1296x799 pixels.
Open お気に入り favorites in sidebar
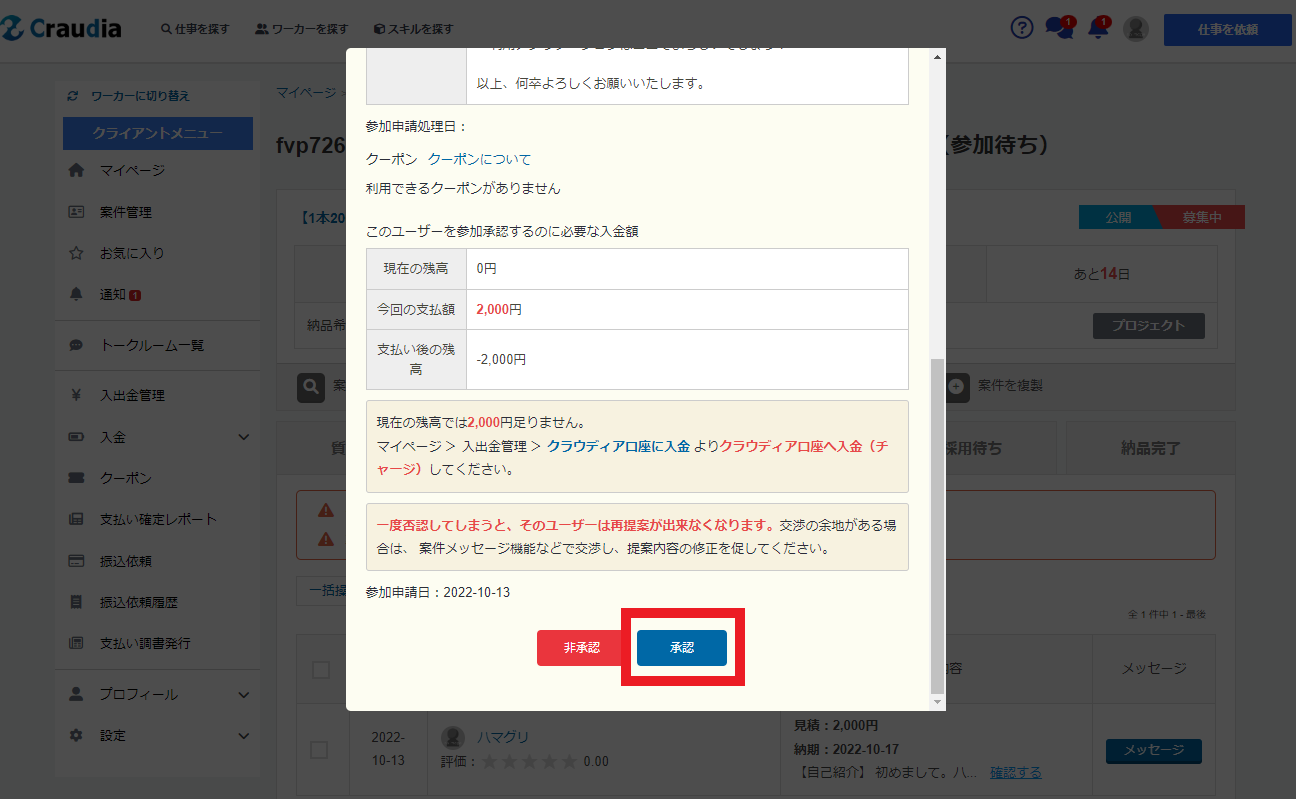[132, 254]
